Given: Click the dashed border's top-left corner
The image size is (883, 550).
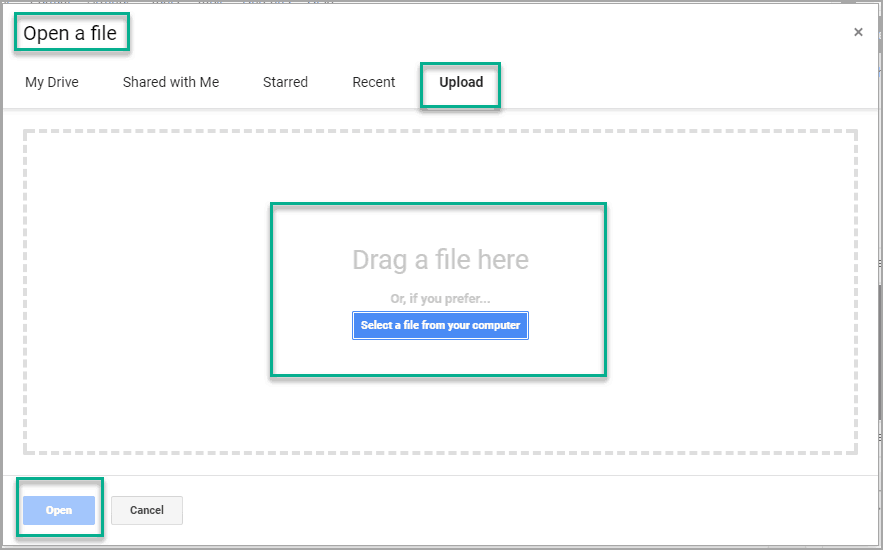Looking at the screenshot, I should [26, 132].
